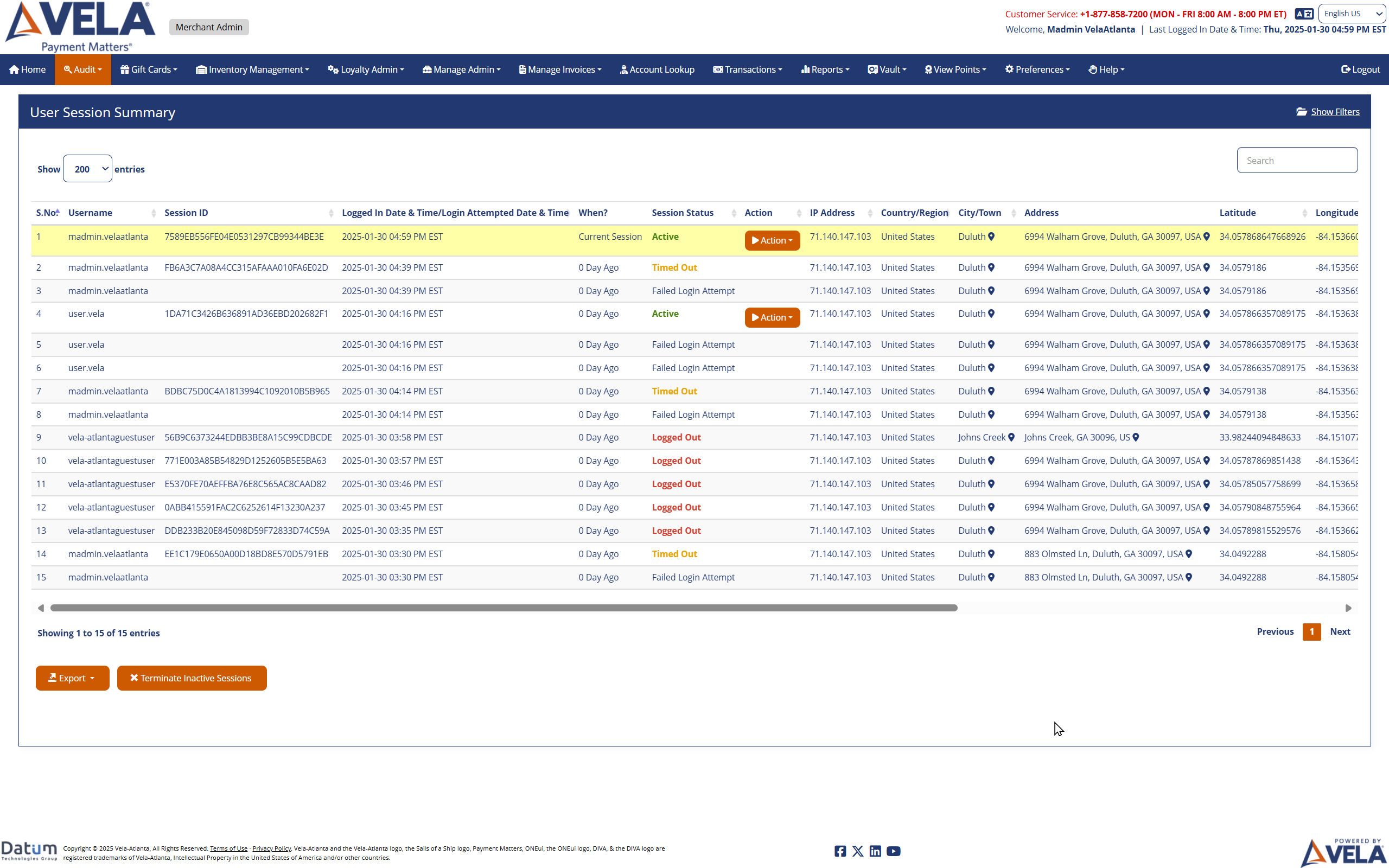This screenshot has height=868, width=1389.
Task: Click the right arrow of the horizontal scrollbar
Action: (1348, 608)
